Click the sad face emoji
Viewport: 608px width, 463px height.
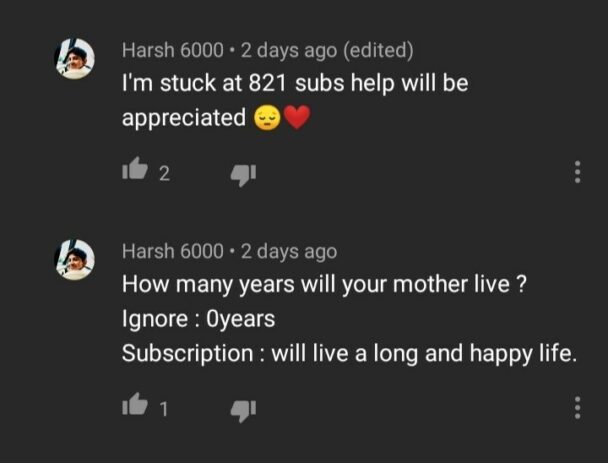(266, 118)
